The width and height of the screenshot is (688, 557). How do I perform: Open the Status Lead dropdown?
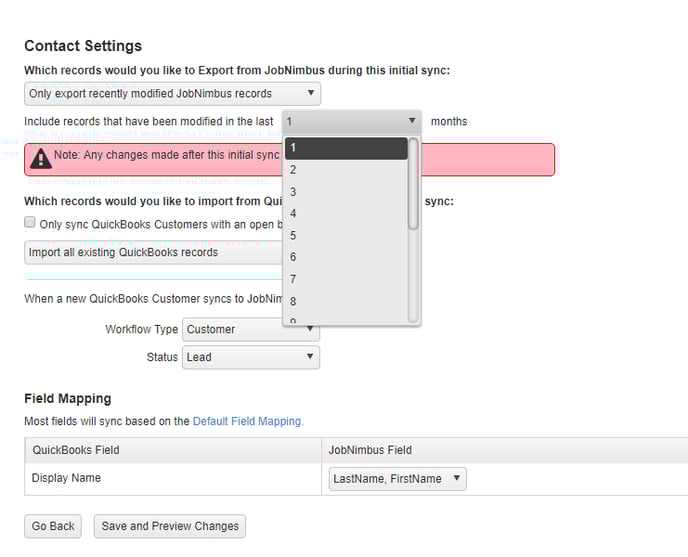pos(251,357)
